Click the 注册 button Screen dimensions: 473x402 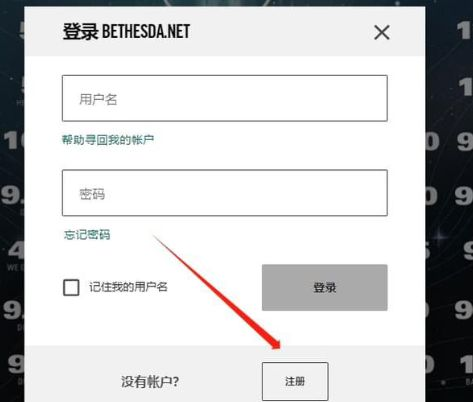coord(295,381)
